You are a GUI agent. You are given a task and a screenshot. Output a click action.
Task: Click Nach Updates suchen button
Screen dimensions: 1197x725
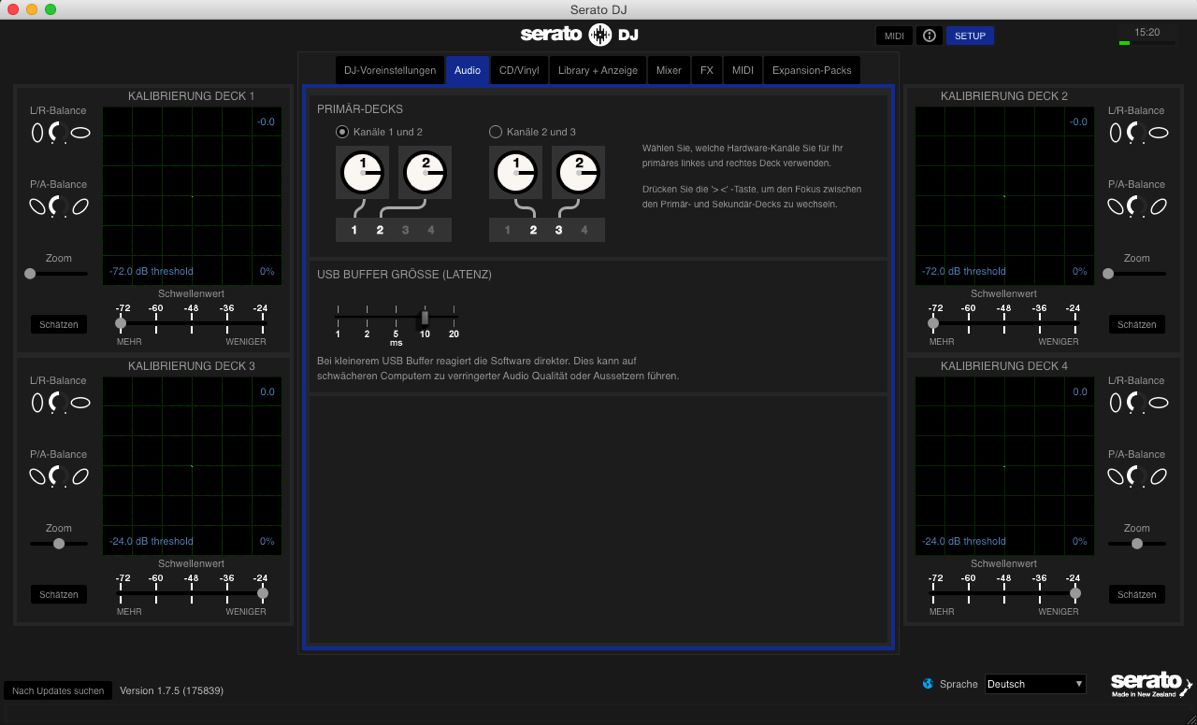coord(58,691)
